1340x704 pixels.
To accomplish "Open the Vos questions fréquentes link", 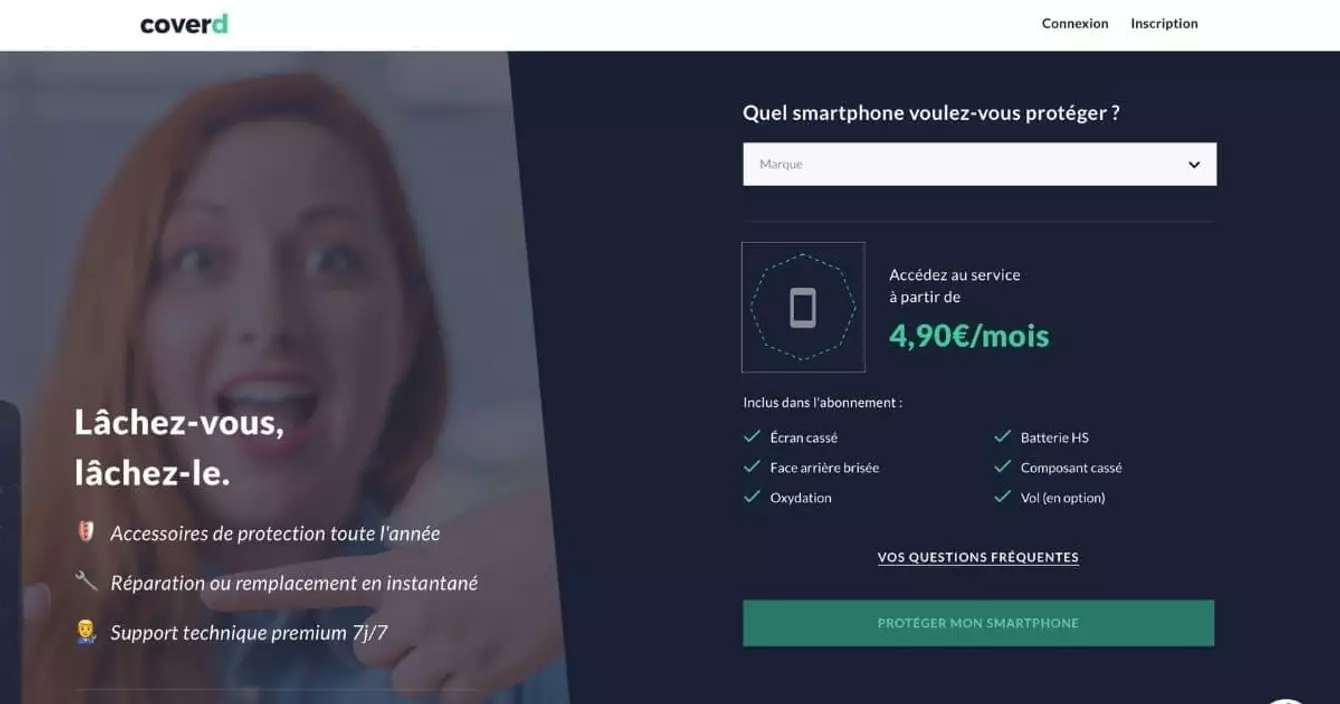I will point(978,557).
